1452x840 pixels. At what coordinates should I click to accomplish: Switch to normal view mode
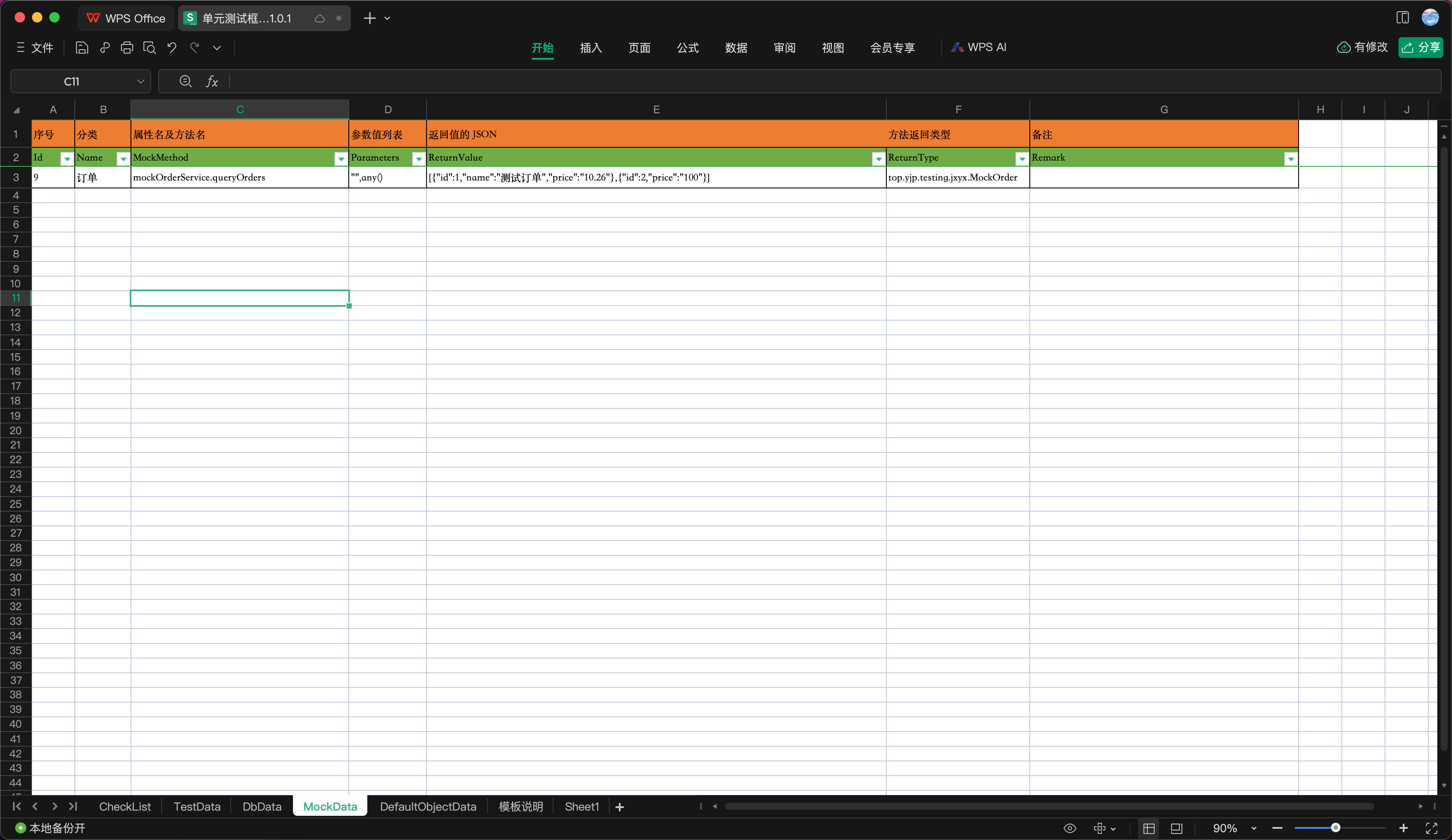(x=1149, y=828)
